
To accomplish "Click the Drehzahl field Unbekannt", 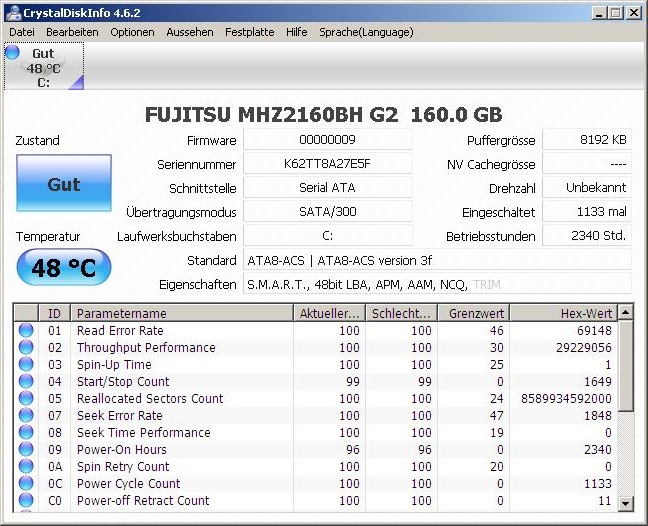I will point(587,188).
